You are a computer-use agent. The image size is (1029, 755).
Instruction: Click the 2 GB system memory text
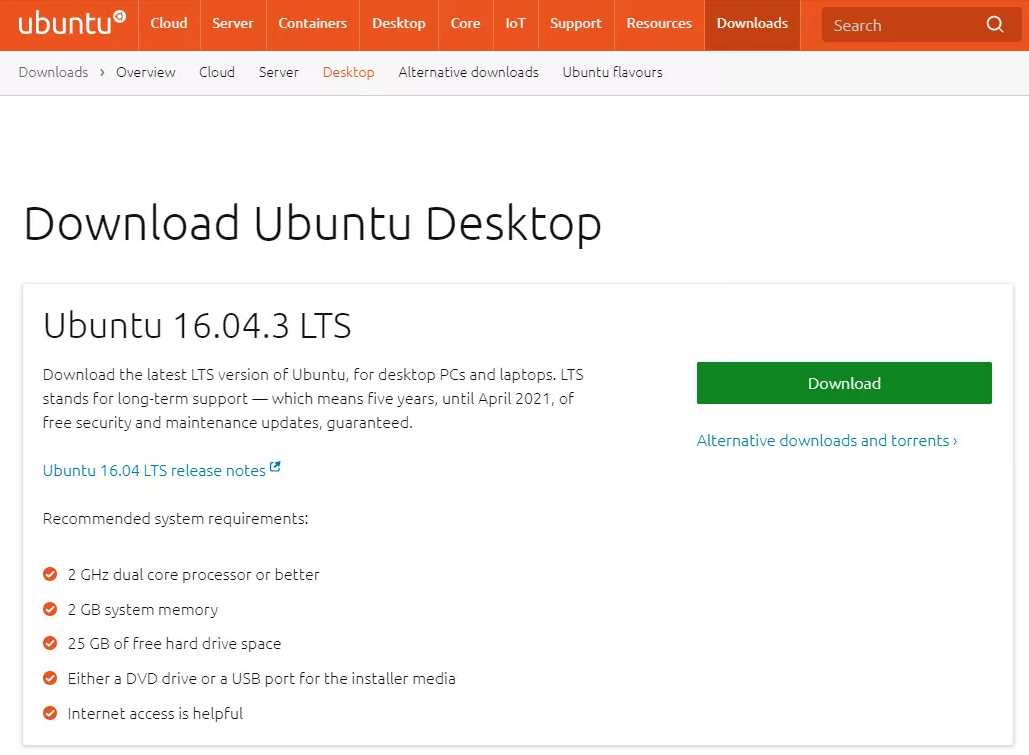(142, 610)
